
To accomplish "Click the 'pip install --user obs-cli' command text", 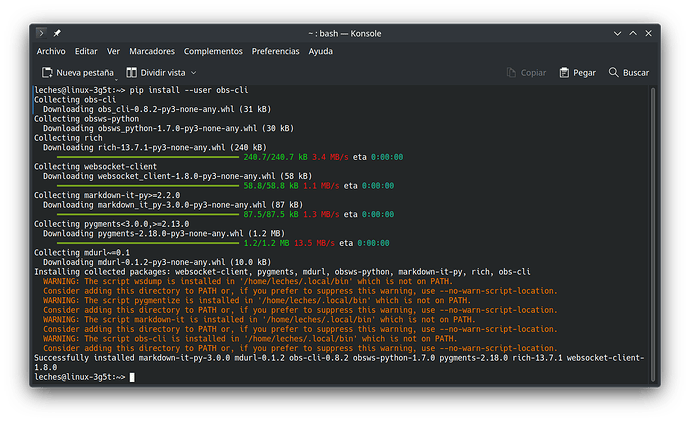I will pos(189,90).
